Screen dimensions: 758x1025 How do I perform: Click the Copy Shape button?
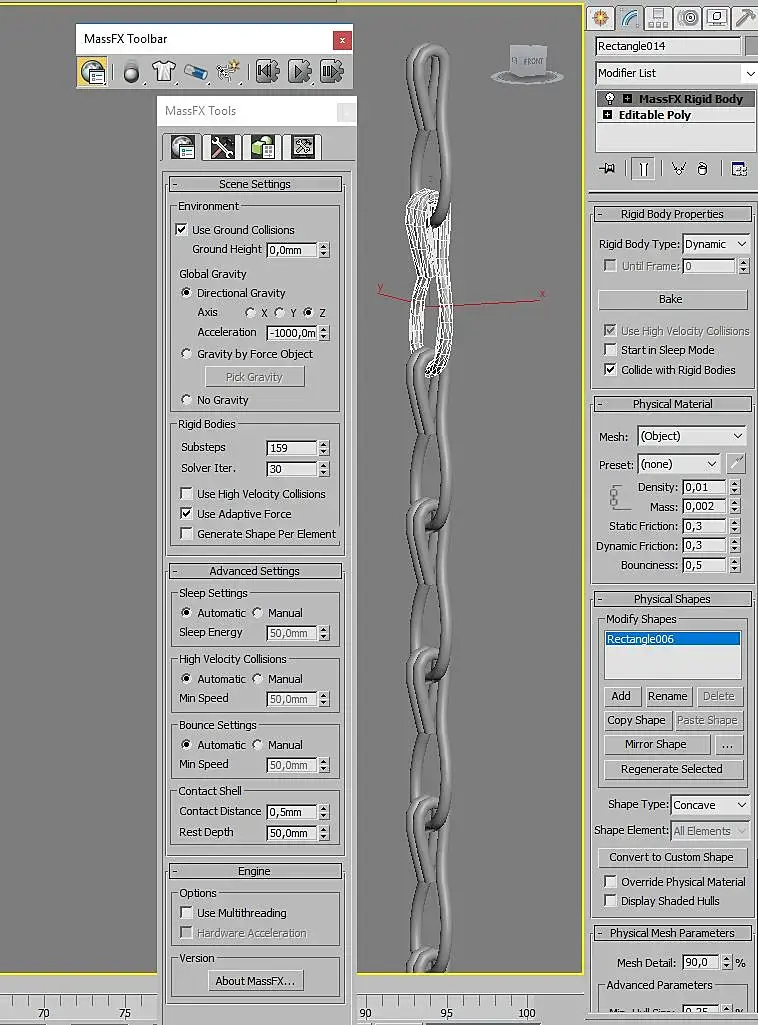tap(636, 720)
